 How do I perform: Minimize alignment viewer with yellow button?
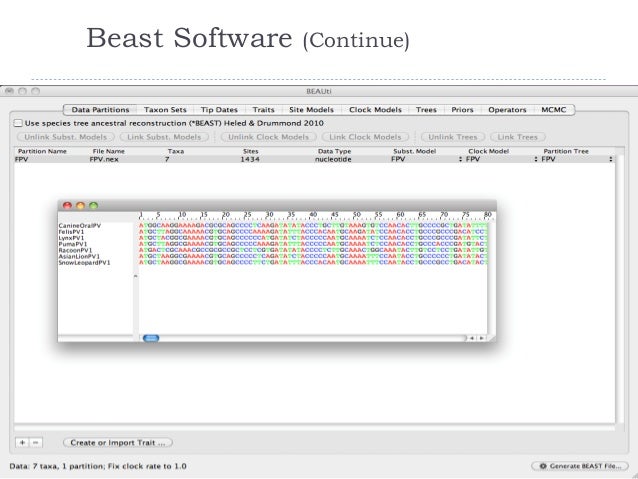[x=81, y=206]
